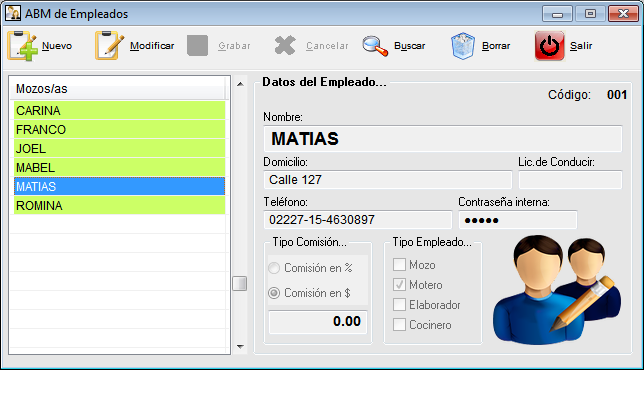The image size is (644, 400).
Task: Click the Nuevo button label
Action: point(57,46)
